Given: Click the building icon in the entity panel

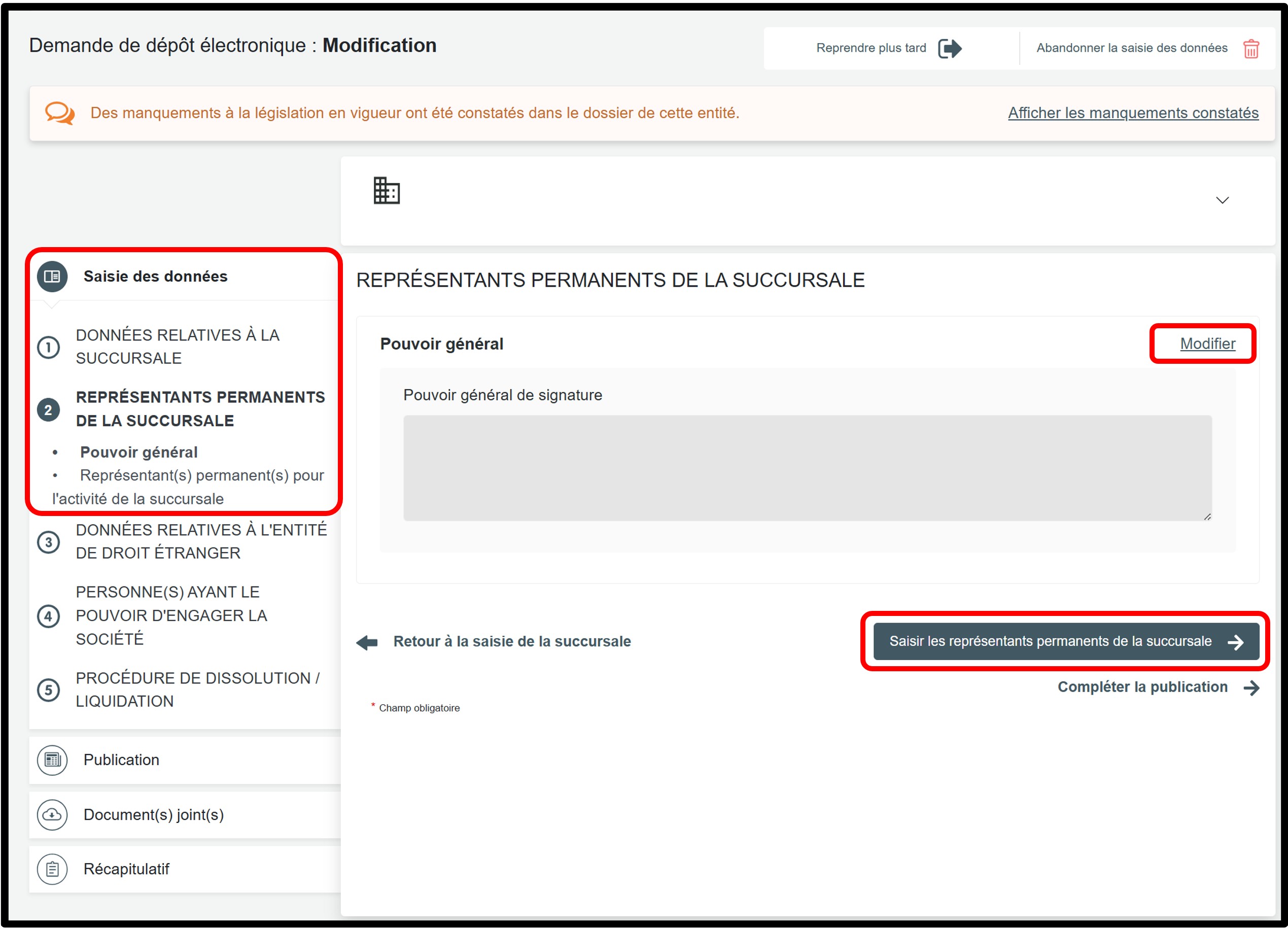Looking at the screenshot, I should pyautogui.click(x=386, y=190).
